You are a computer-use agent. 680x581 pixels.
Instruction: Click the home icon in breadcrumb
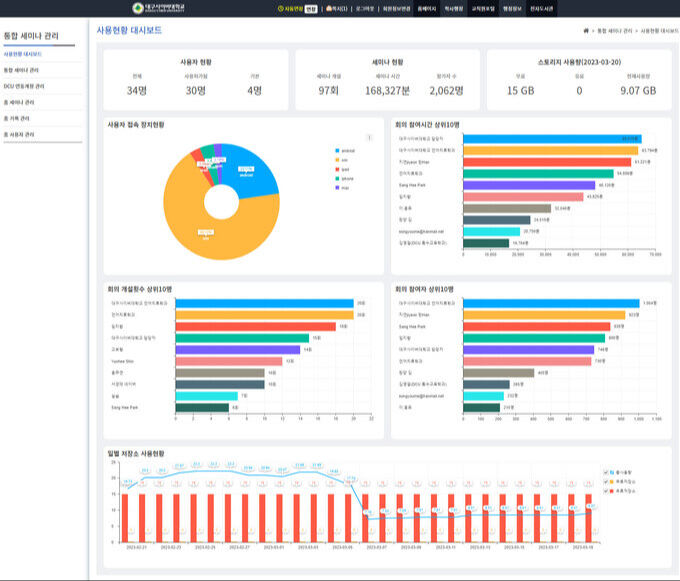click(586, 31)
